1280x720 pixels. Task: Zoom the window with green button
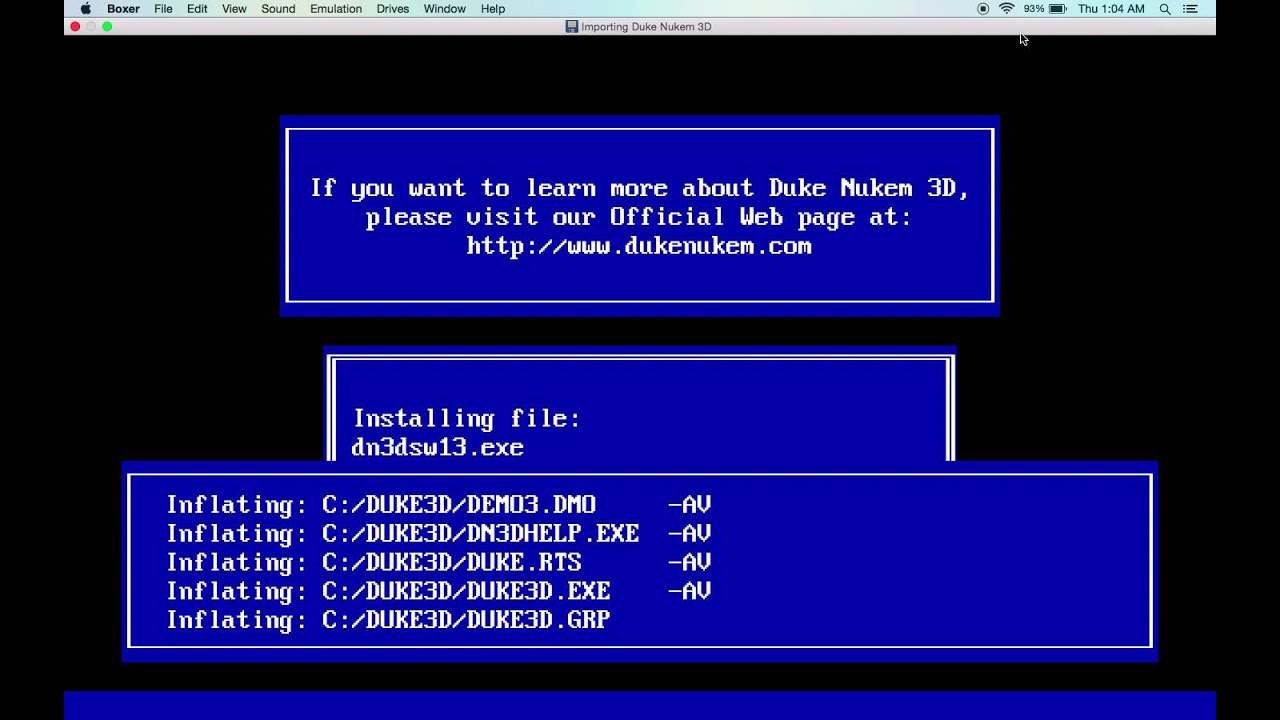pyautogui.click(x=107, y=27)
